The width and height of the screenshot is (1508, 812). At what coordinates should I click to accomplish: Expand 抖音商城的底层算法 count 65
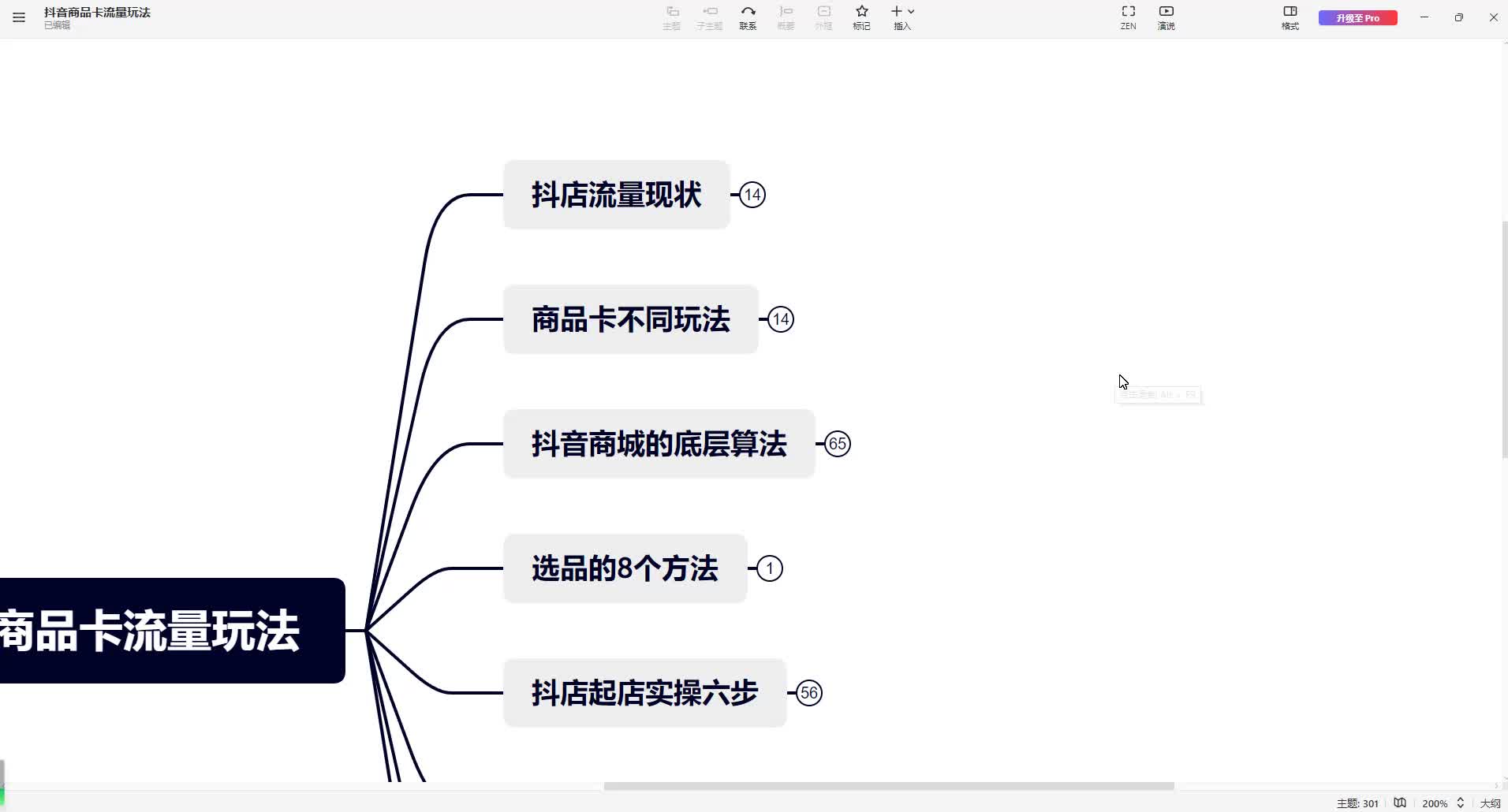838,444
